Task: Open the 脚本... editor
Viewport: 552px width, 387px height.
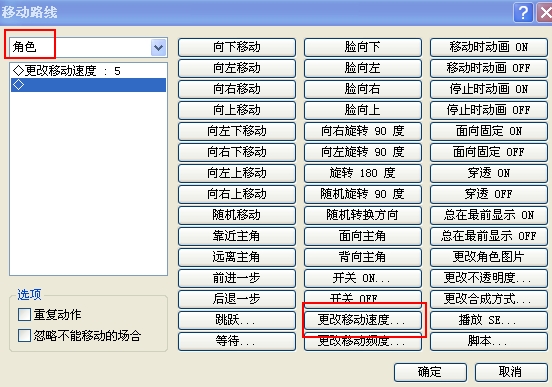Action: 489,341
